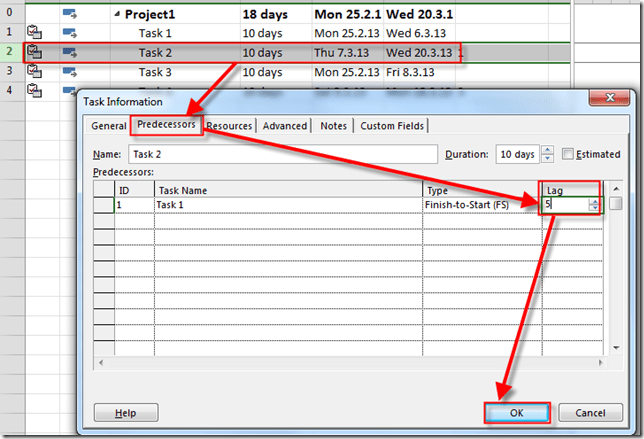
Task: Open Help from the dialog
Action: click(x=125, y=412)
